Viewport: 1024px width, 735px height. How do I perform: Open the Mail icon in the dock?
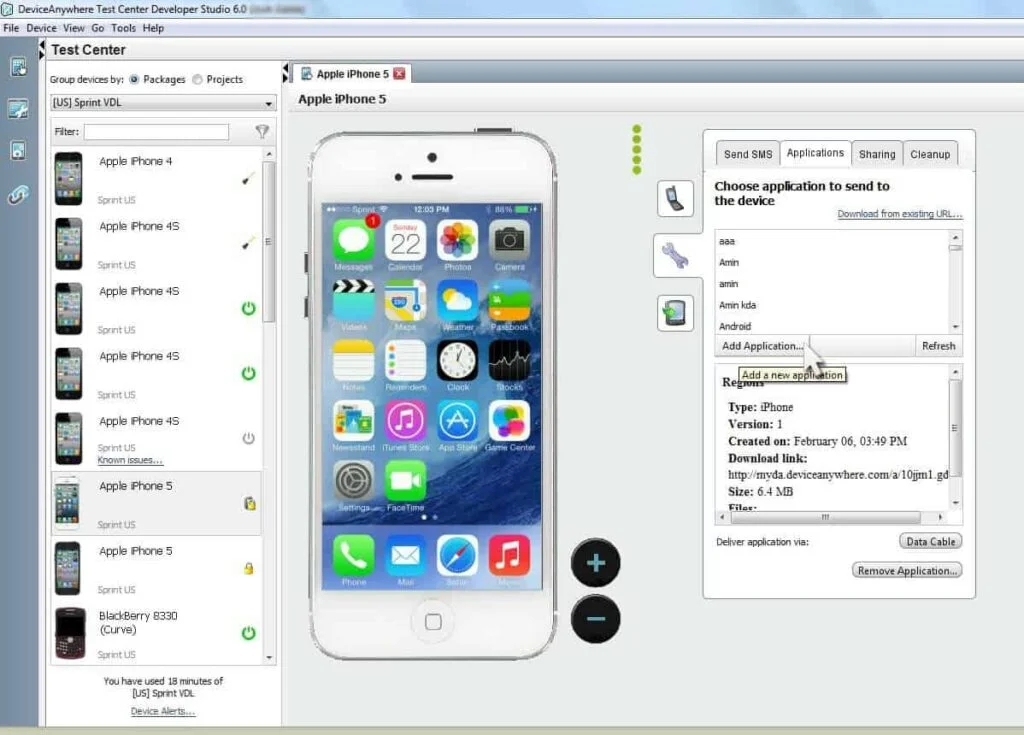pos(405,555)
